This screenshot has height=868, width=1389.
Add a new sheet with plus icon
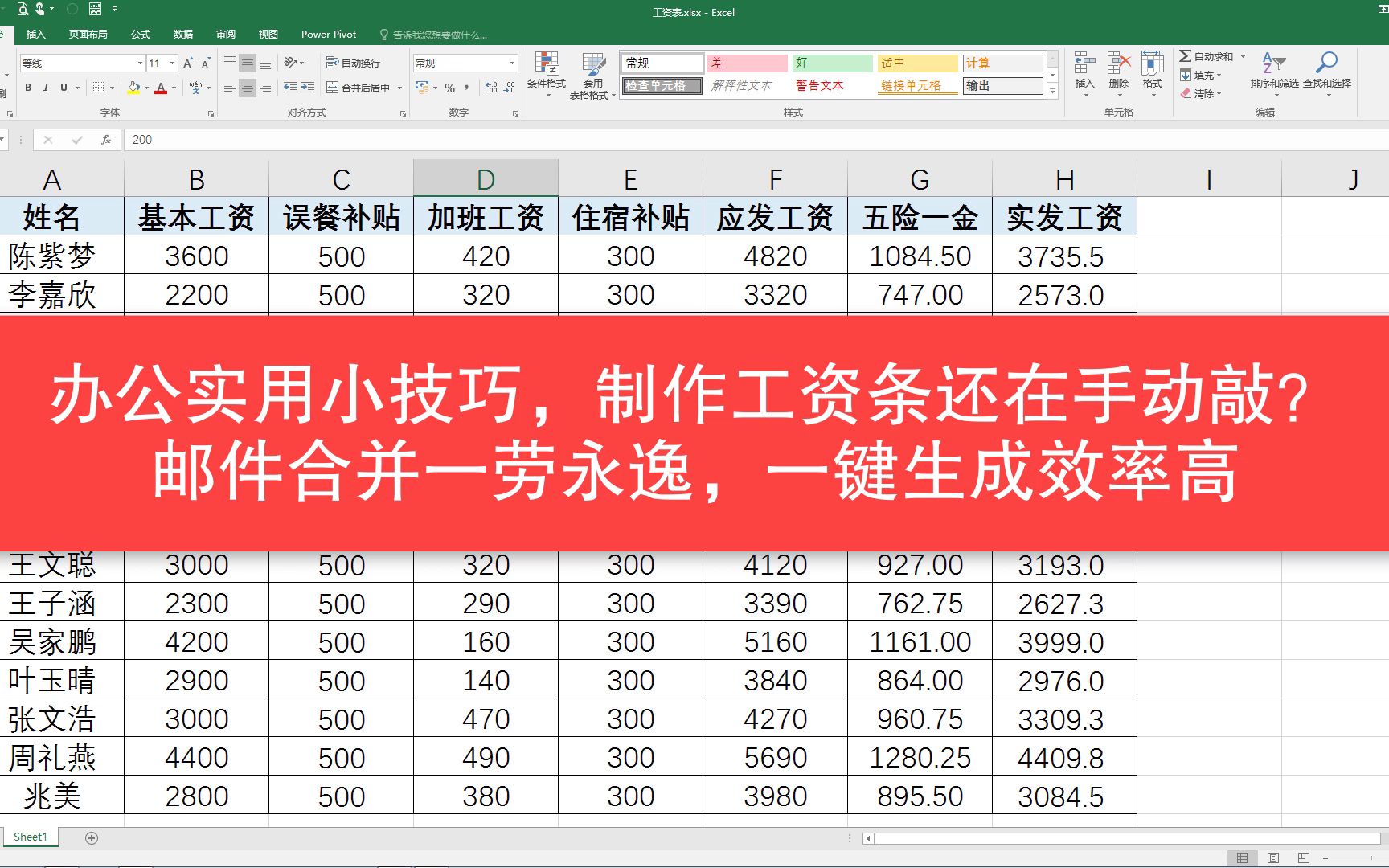pos(92,838)
